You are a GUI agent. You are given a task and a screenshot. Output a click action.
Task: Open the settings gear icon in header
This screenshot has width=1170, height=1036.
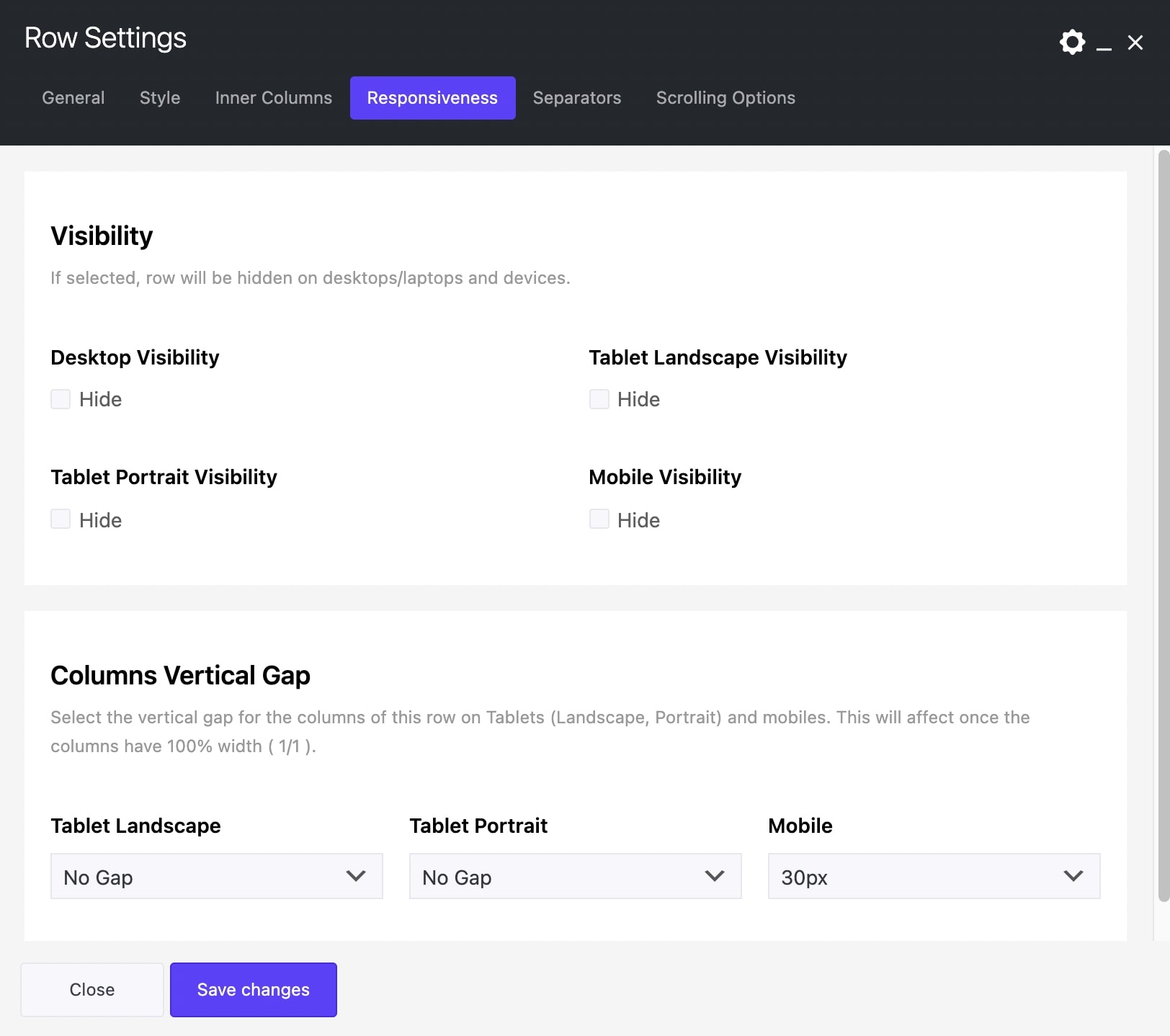tap(1072, 43)
